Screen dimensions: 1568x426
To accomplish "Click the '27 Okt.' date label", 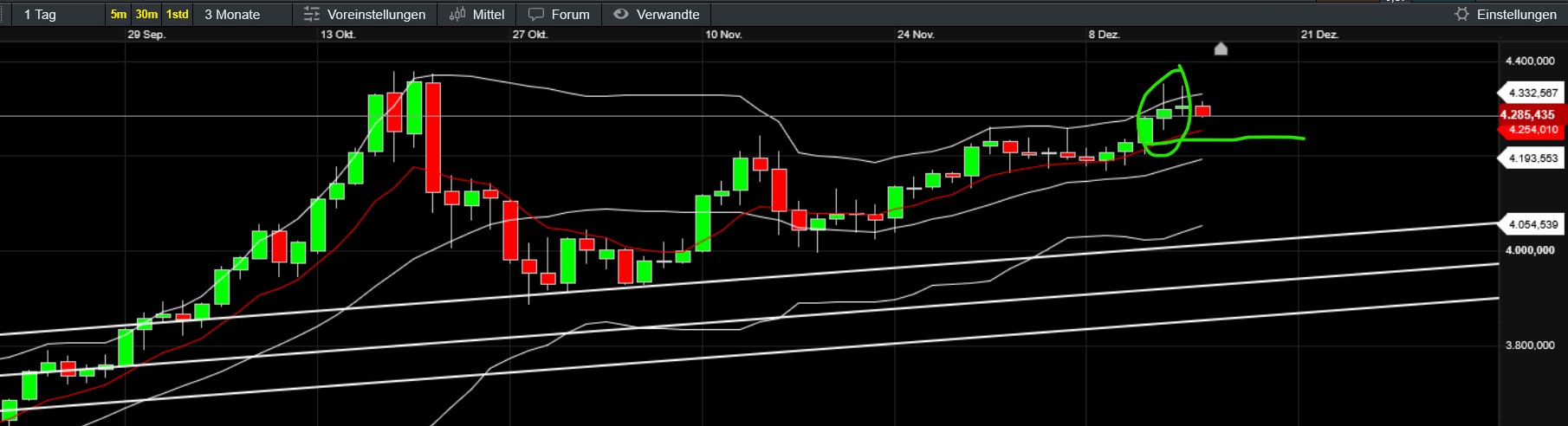I will (530, 35).
